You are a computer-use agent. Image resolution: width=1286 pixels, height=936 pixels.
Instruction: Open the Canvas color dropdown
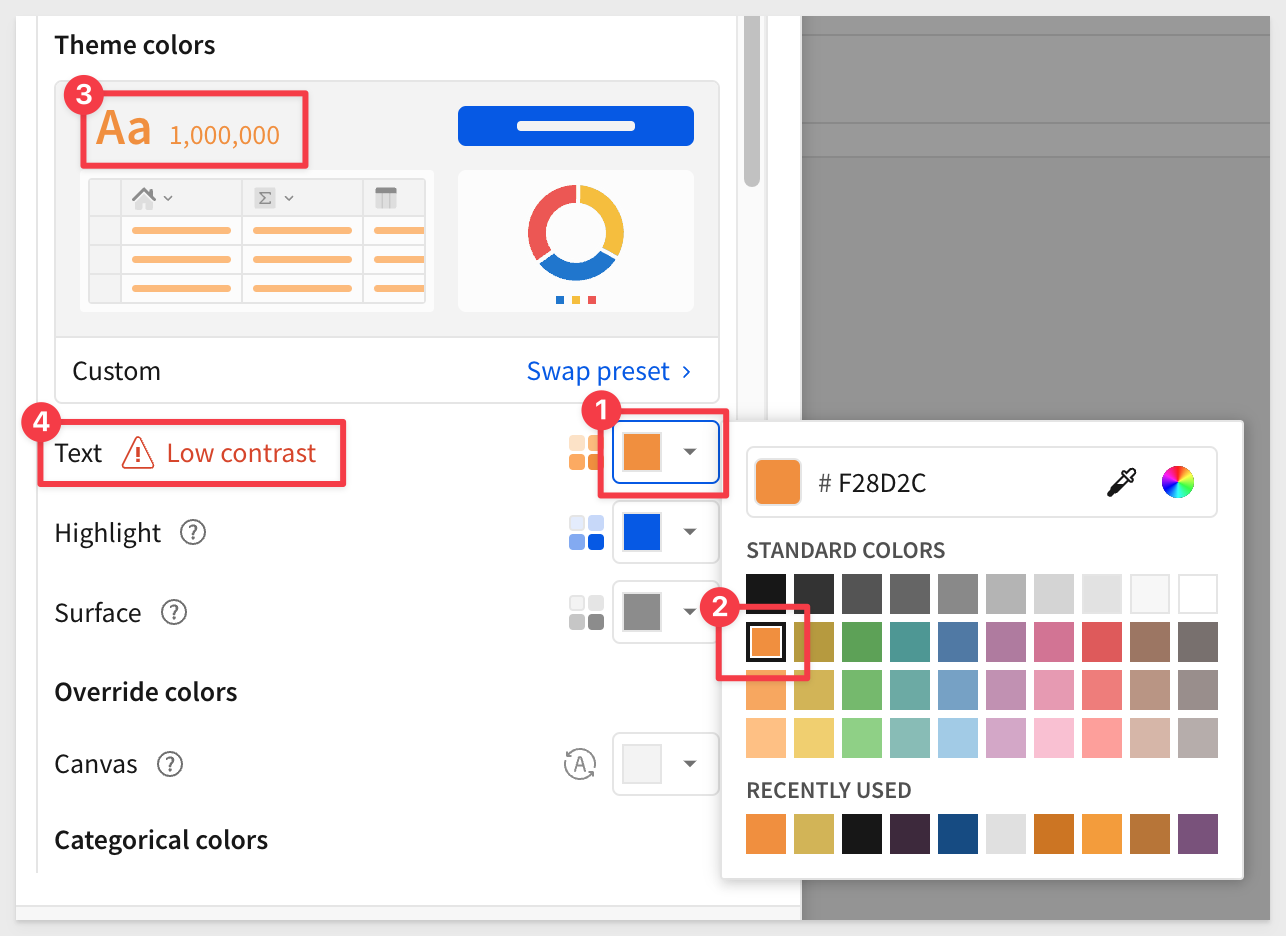(666, 764)
